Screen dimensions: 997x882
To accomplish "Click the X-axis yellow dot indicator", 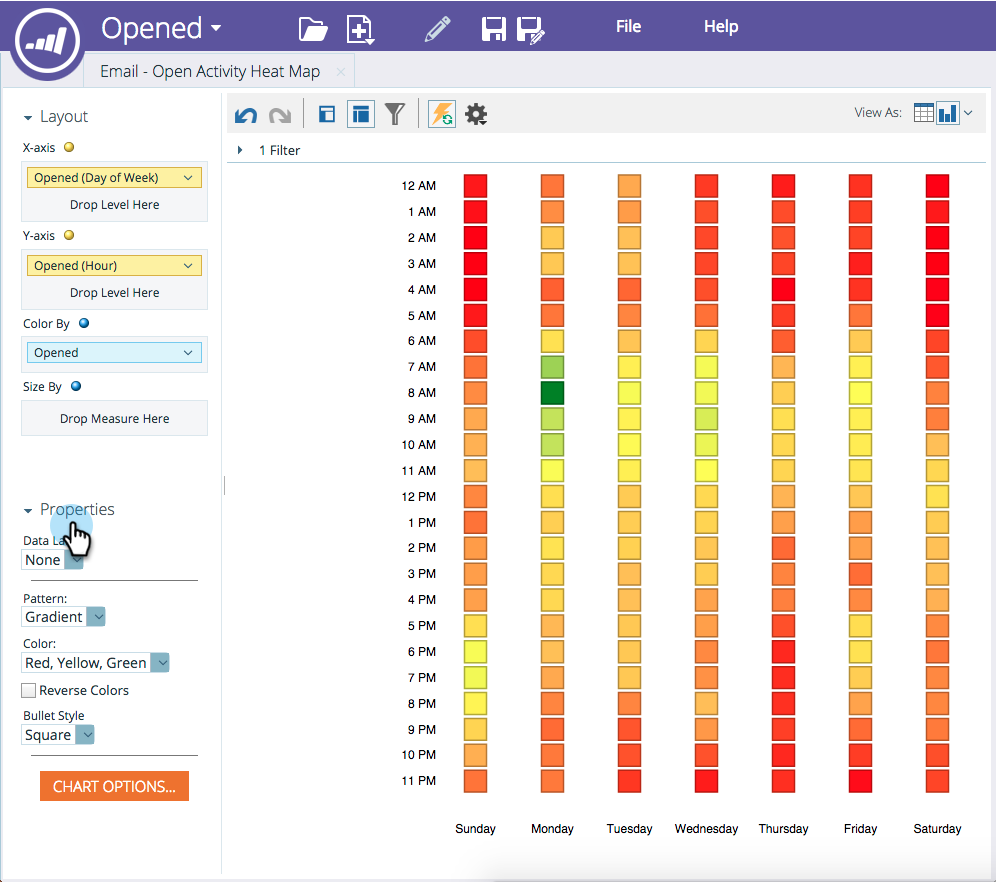I will tap(69, 147).
